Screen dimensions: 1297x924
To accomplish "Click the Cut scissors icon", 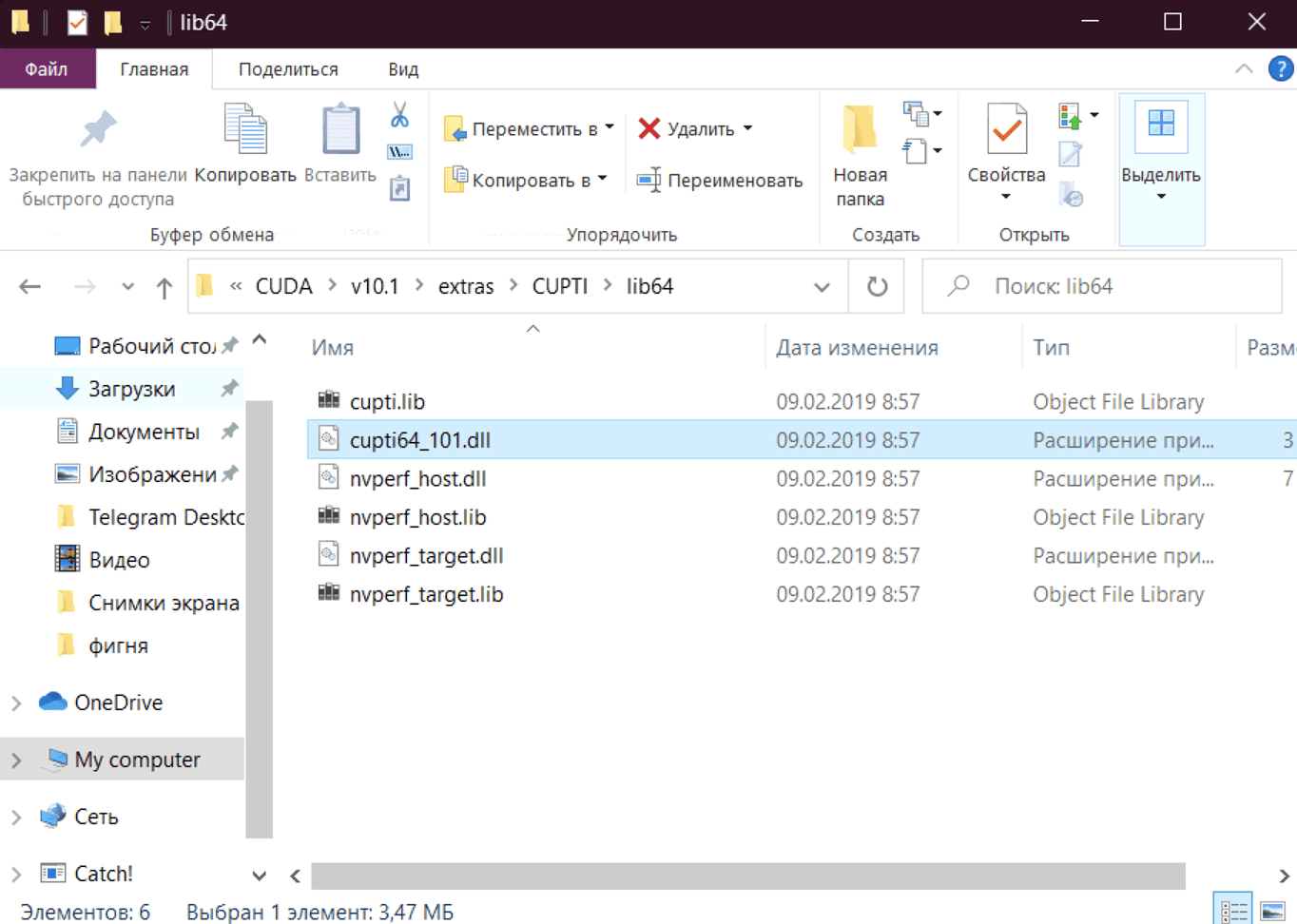I will click(x=399, y=115).
